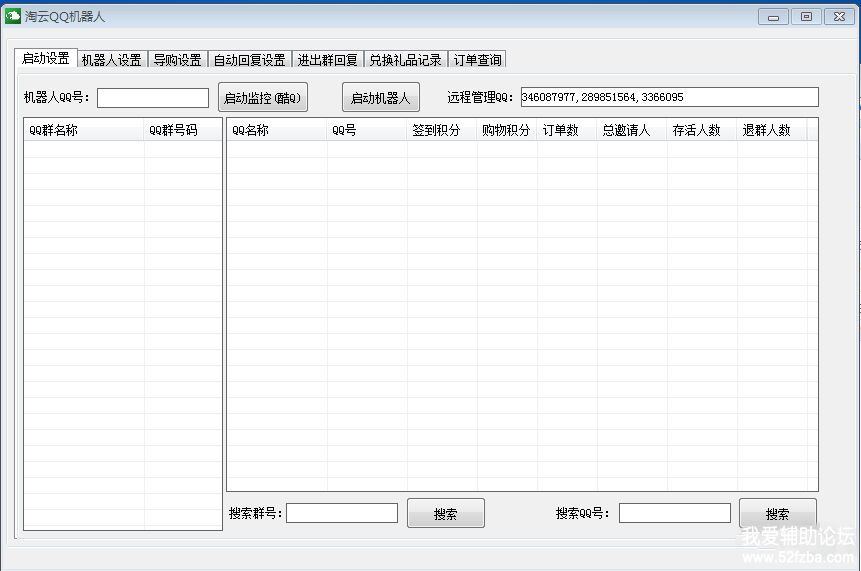
Task: Sort by 总邀请人 column header
Action: click(632, 130)
